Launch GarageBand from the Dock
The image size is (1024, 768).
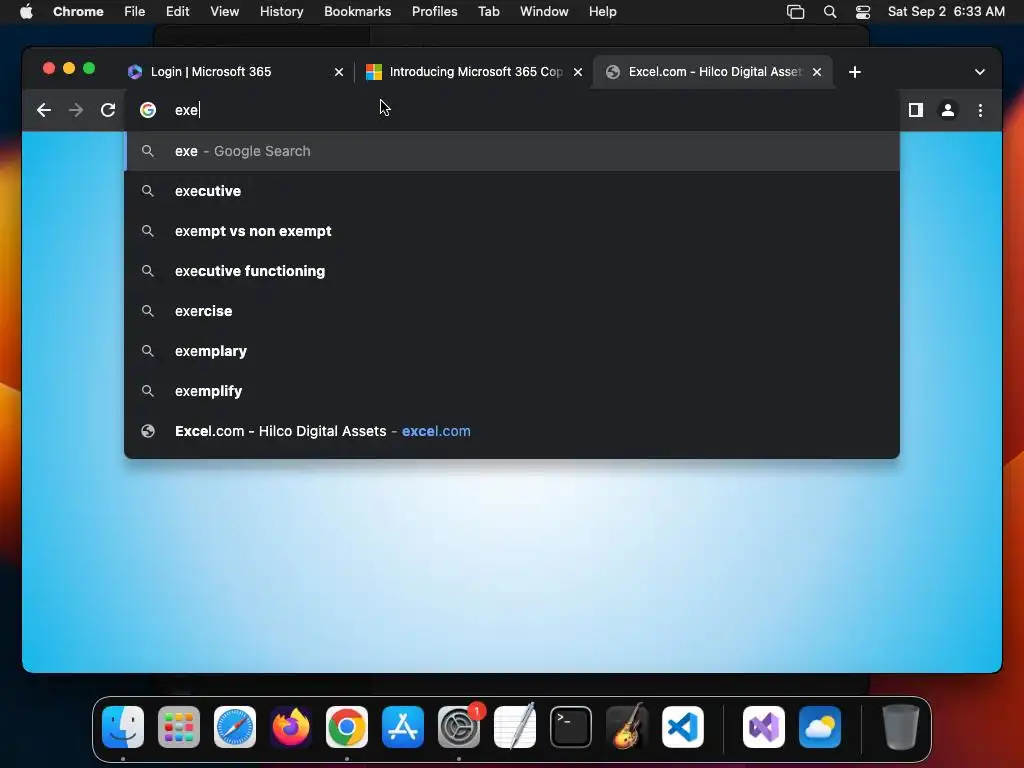(627, 727)
